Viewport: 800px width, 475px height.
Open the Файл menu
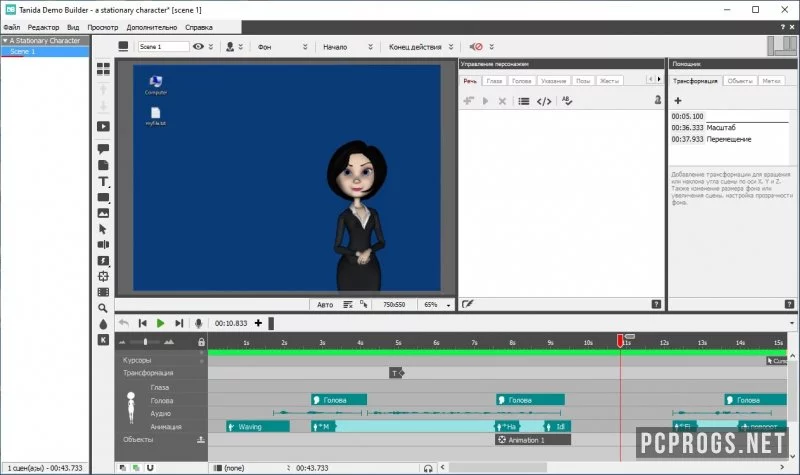coord(12,27)
